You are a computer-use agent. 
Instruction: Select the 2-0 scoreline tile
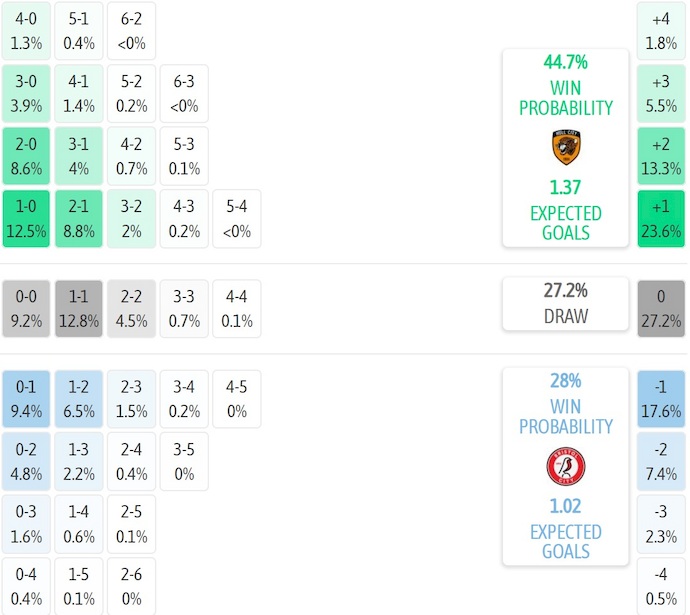tap(26, 156)
